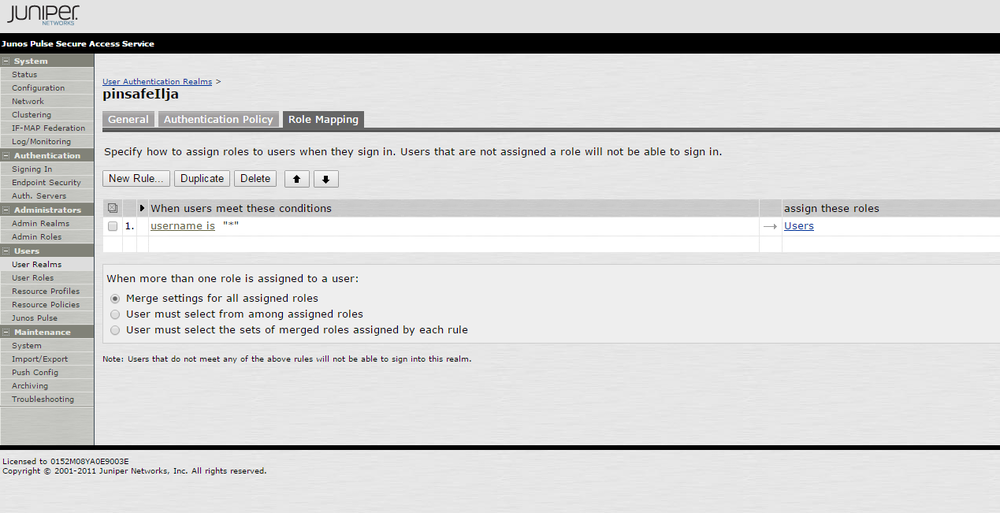Open User Realms in the sidebar

(x=36, y=264)
